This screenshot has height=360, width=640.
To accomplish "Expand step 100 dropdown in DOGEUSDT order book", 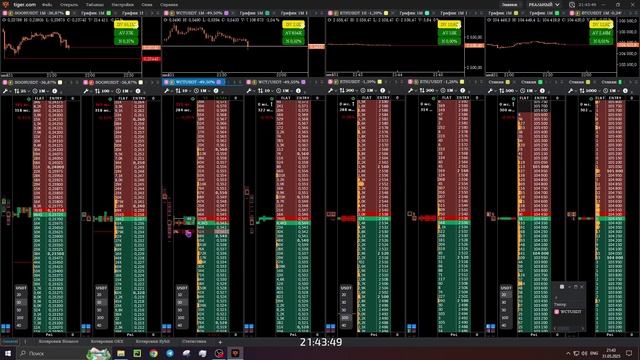I will (x=104, y=91).
